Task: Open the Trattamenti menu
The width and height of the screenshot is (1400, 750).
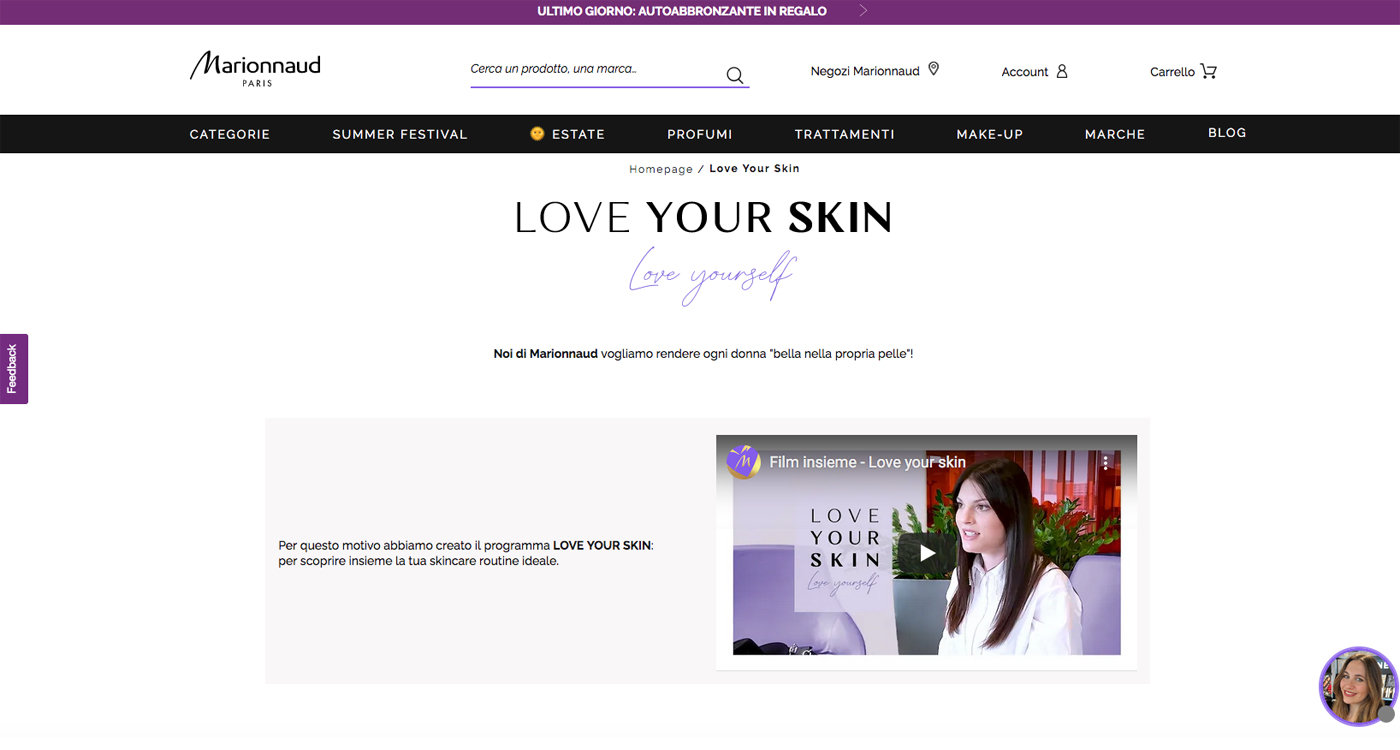Action: (x=845, y=134)
